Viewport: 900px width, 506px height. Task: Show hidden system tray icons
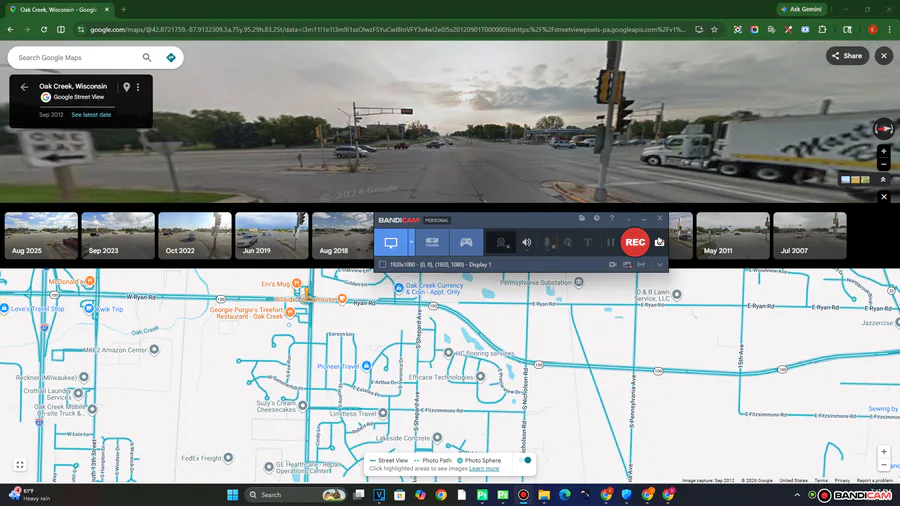point(797,495)
